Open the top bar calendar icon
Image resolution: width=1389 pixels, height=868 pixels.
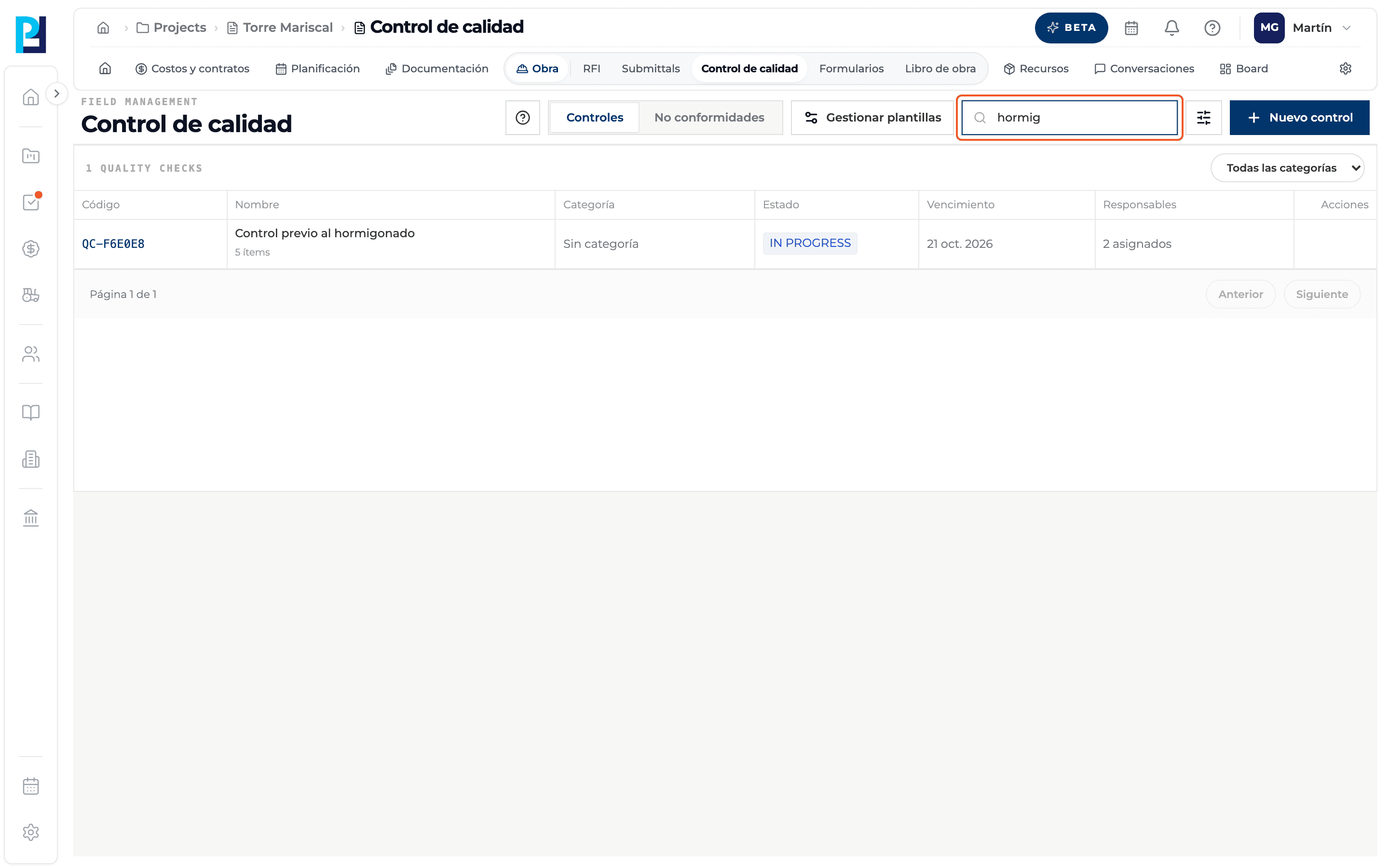pos(1131,27)
